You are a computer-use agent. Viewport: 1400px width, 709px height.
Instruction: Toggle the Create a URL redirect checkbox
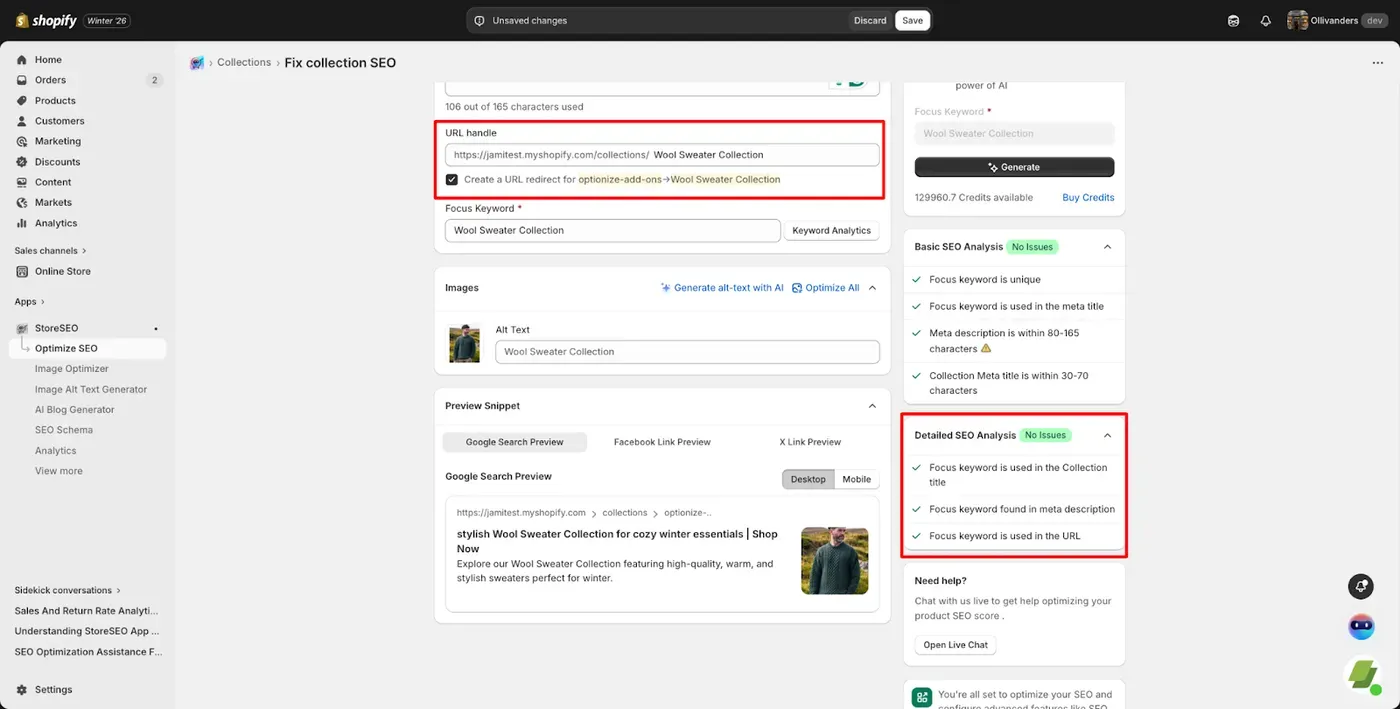tap(452, 180)
